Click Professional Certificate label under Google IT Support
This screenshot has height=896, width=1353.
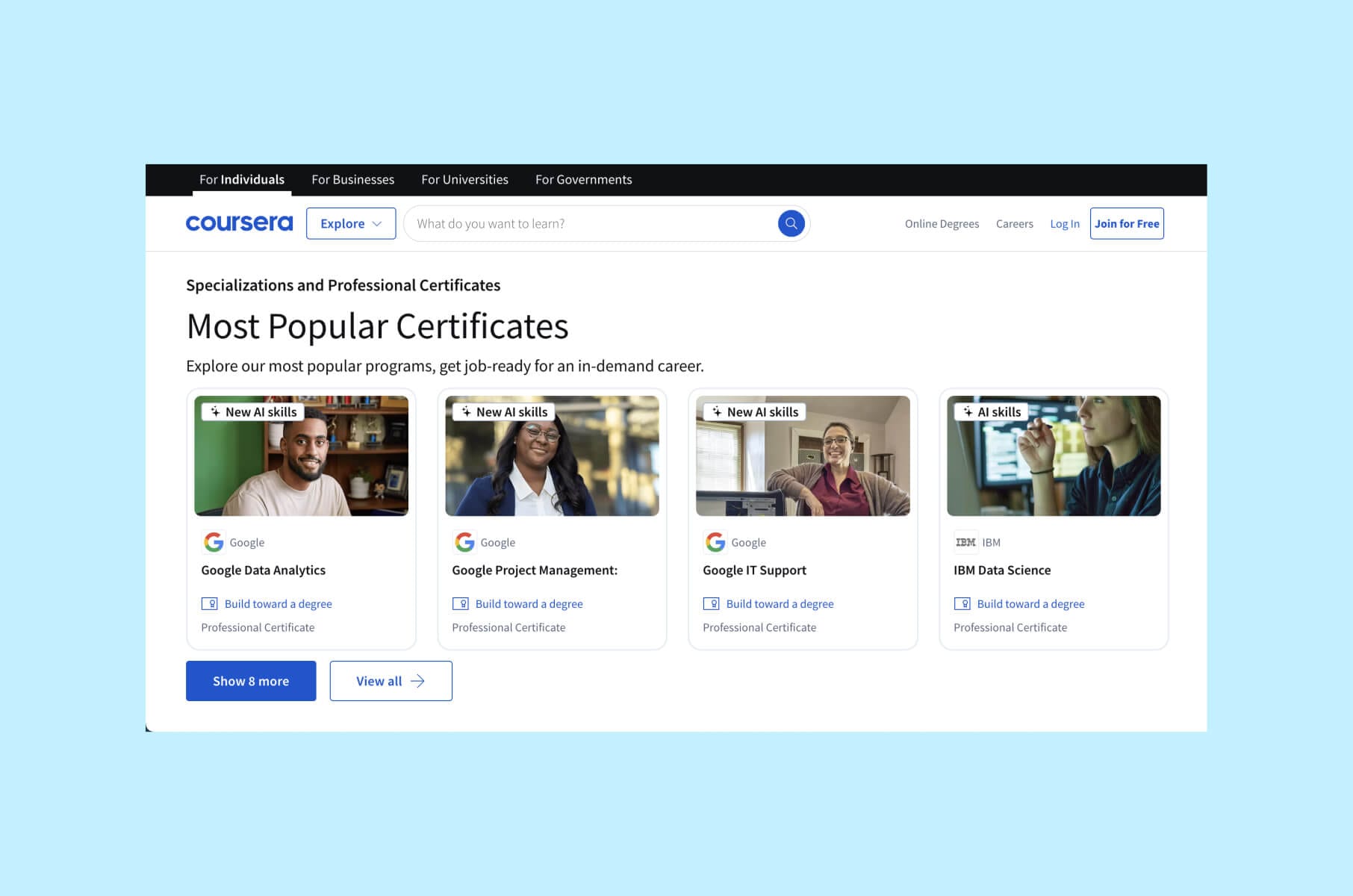759,628
